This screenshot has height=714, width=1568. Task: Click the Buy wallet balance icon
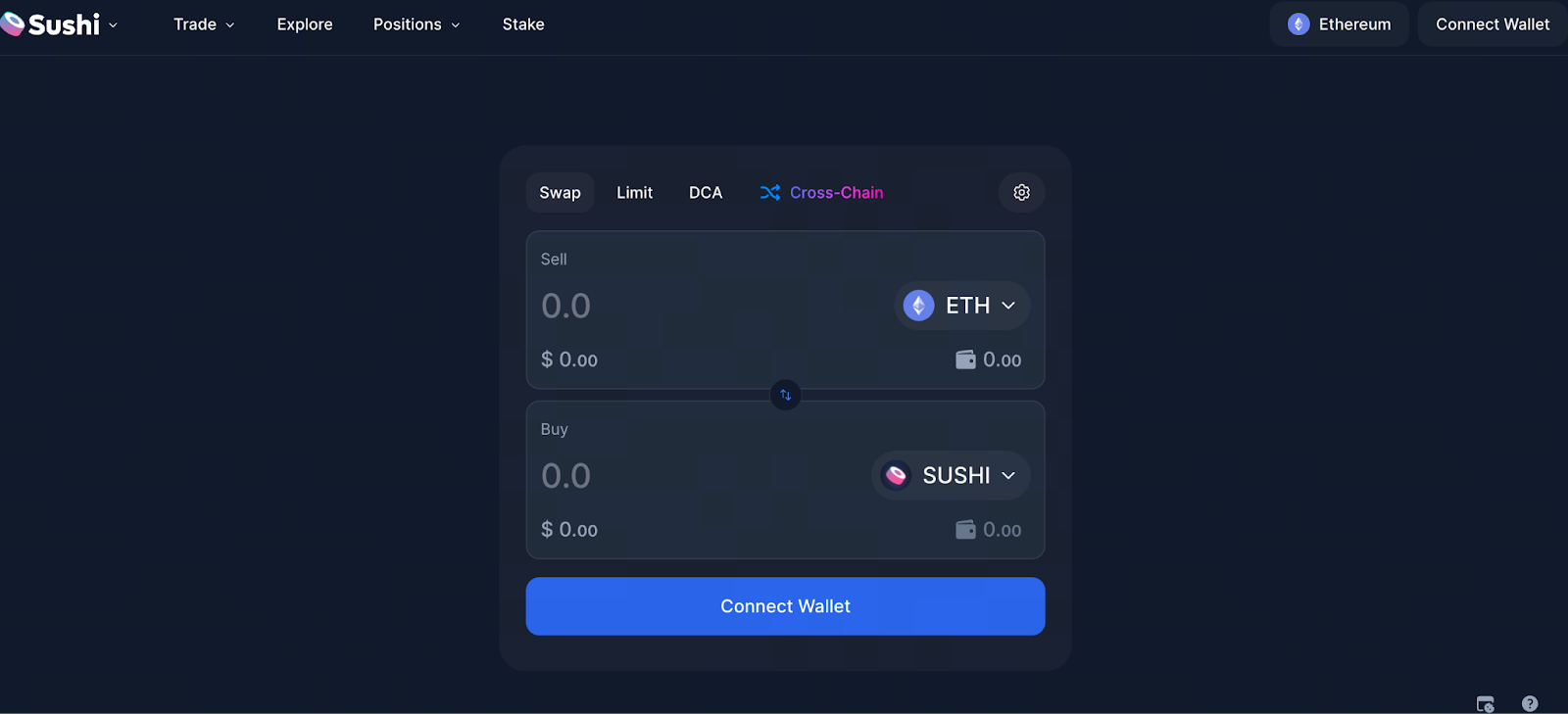click(965, 530)
